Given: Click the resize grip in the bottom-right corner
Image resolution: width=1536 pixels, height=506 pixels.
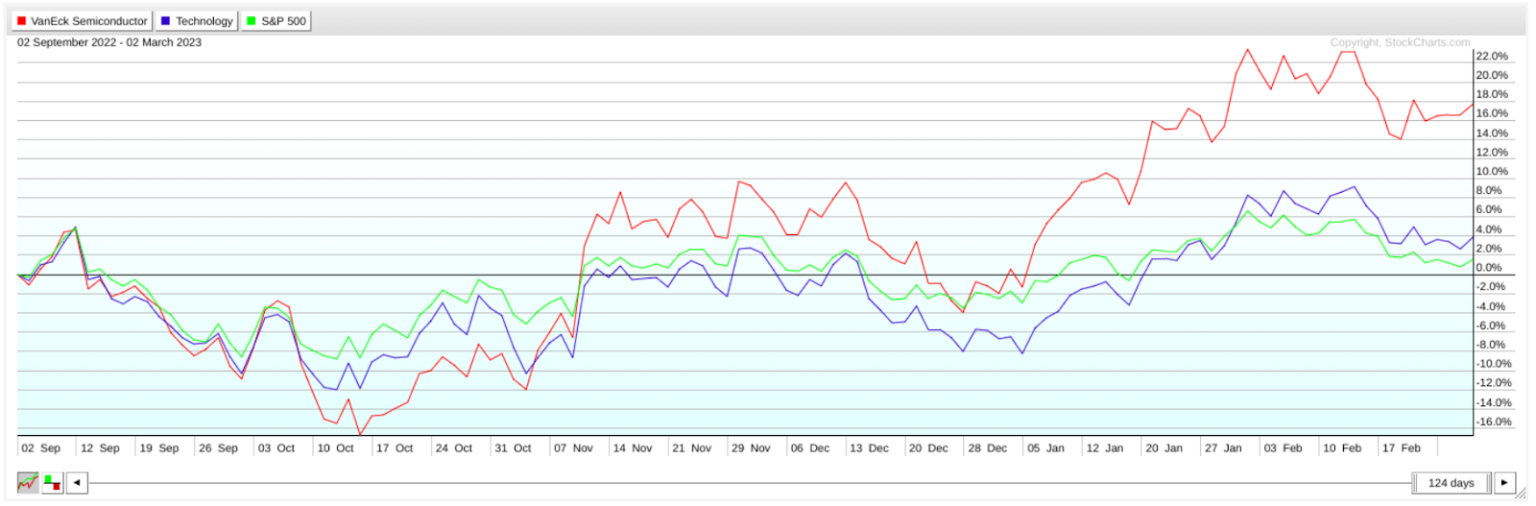Looking at the screenshot, I should [x=1522, y=494].
